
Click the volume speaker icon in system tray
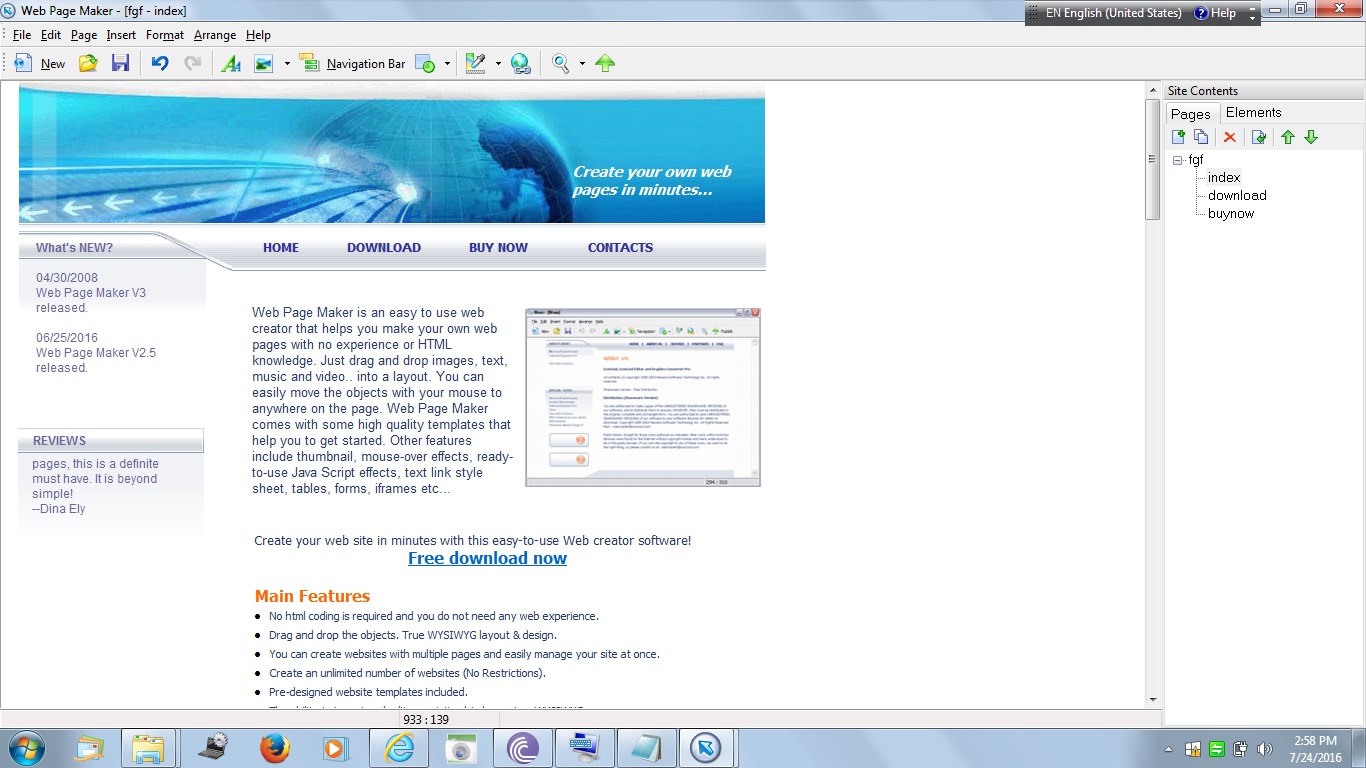click(1264, 749)
